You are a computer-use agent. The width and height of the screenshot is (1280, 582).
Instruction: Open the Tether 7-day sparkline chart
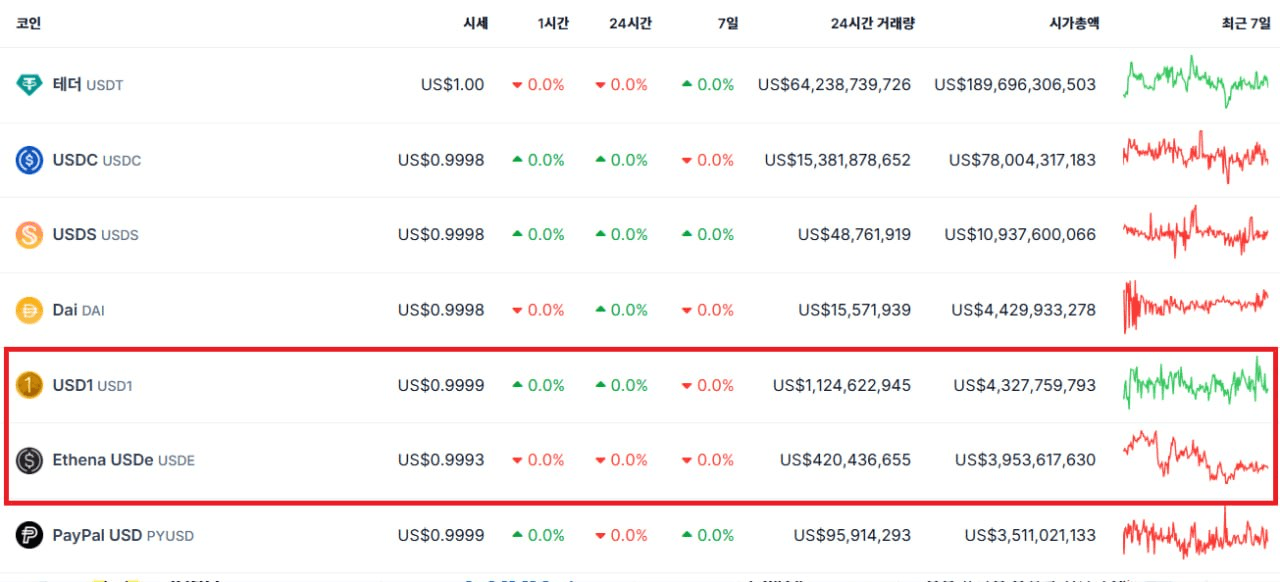pyautogui.click(x=1196, y=82)
